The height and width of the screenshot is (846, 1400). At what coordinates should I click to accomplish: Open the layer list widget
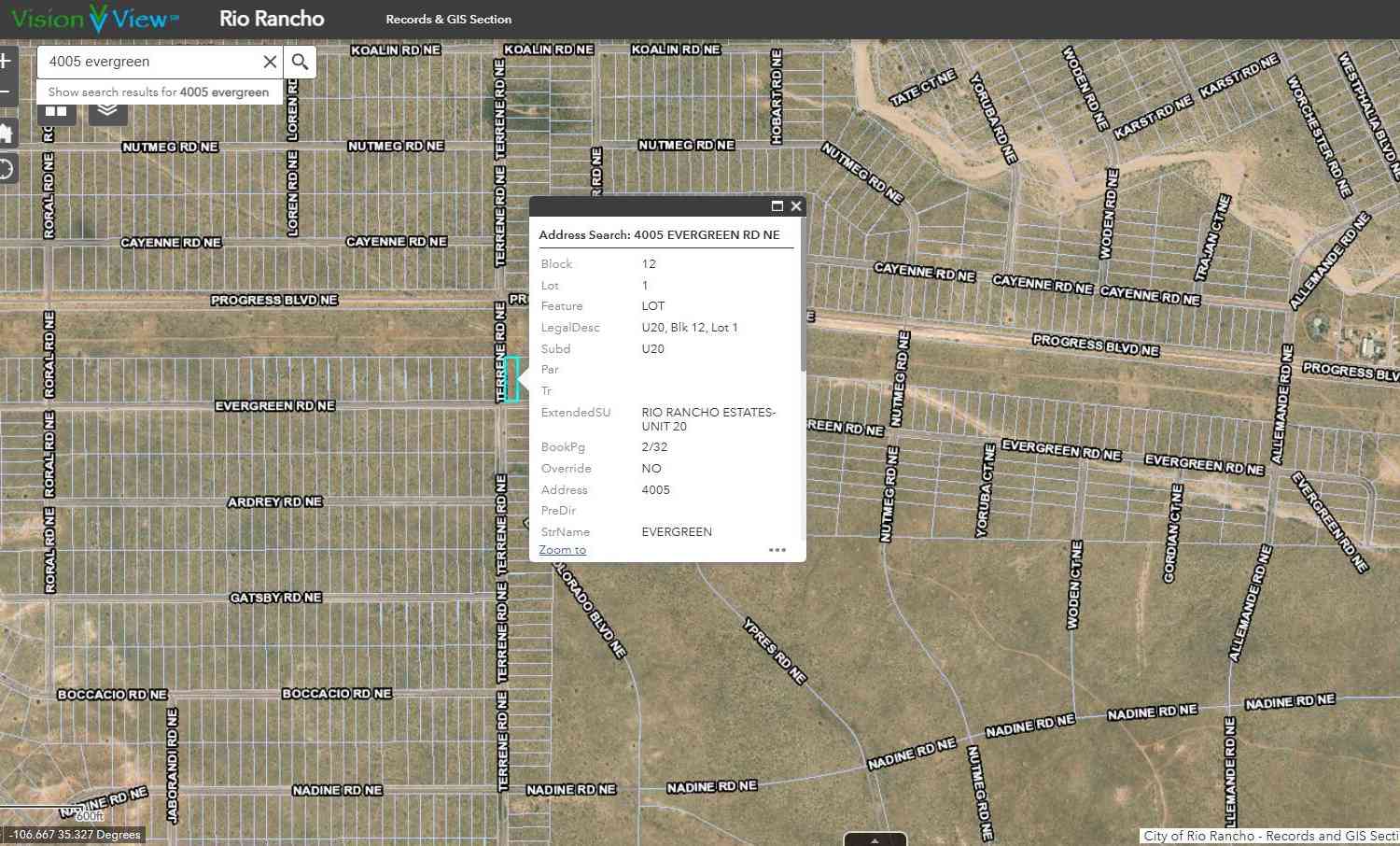pyautogui.click(x=108, y=111)
